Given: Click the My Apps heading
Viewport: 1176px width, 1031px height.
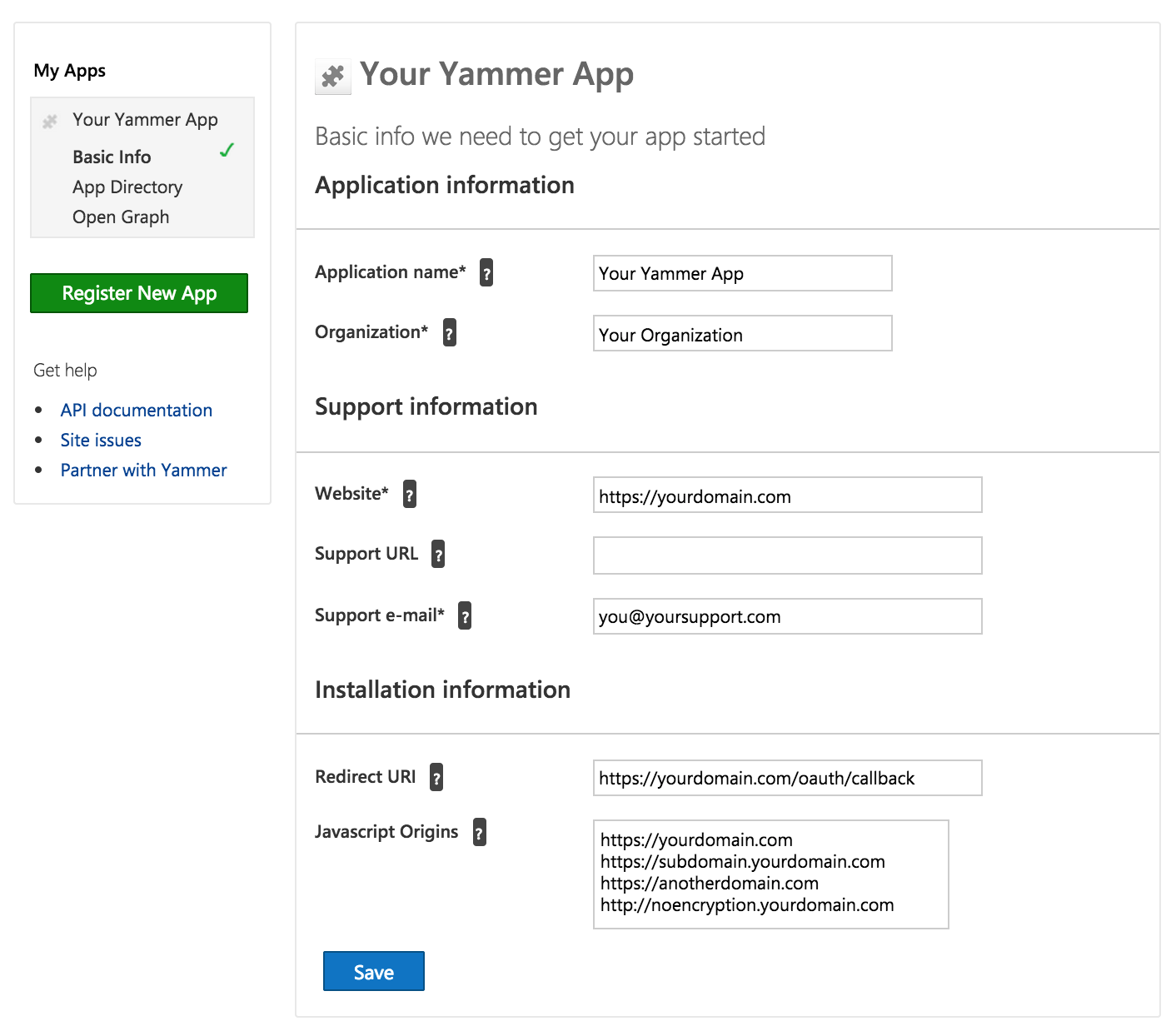Looking at the screenshot, I should point(70,71).
